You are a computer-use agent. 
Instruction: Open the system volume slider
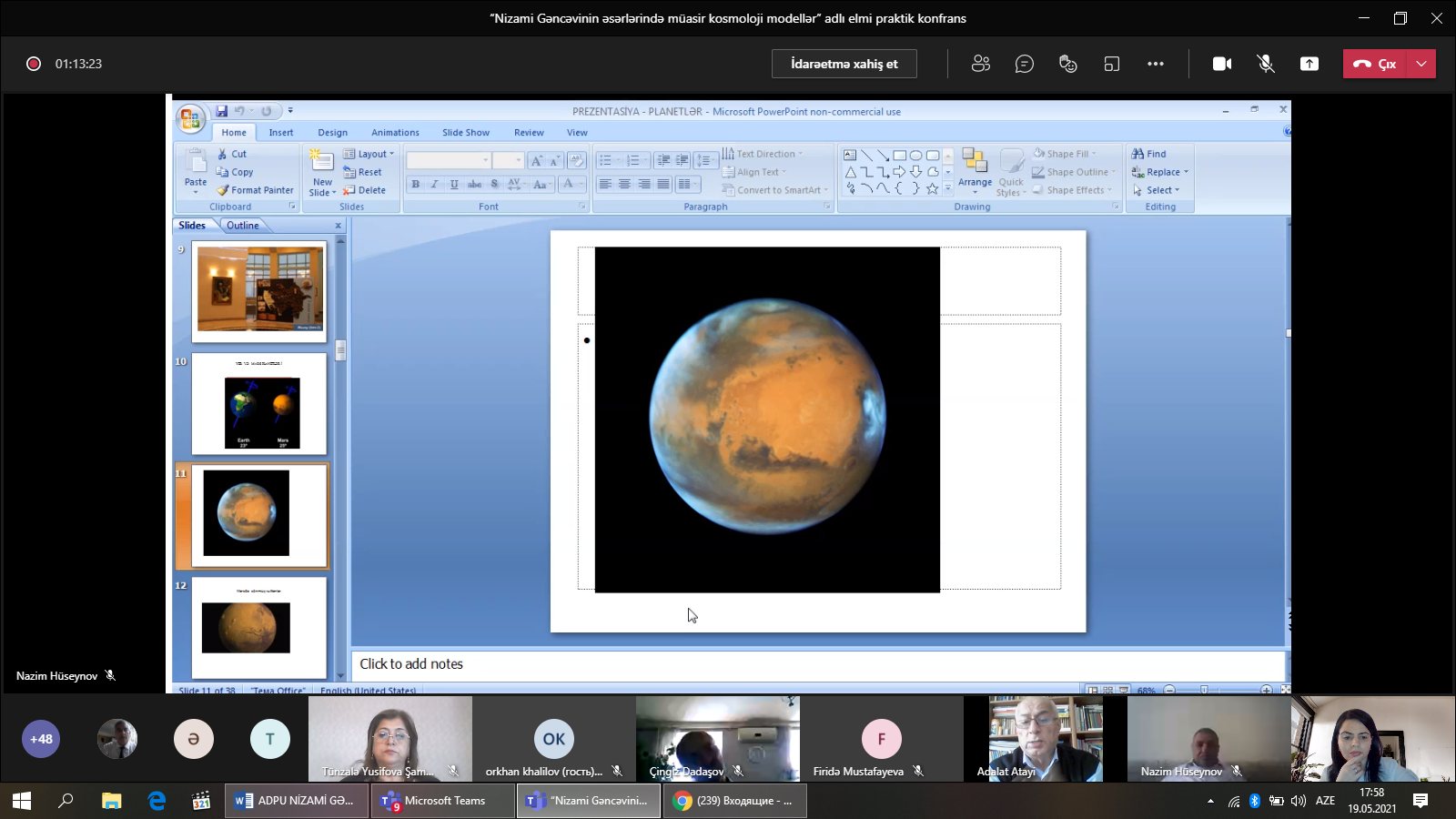tap(1298, 801)
